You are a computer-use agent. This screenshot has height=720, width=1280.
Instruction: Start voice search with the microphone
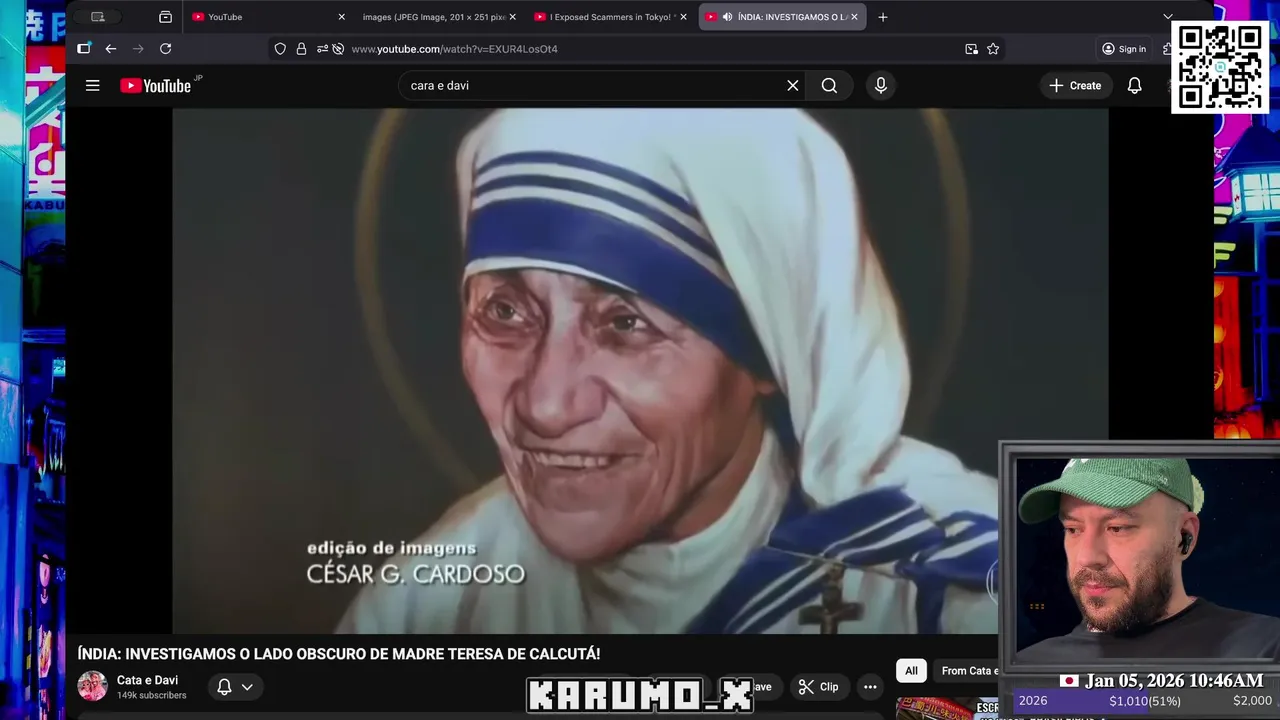click(880, 86)
